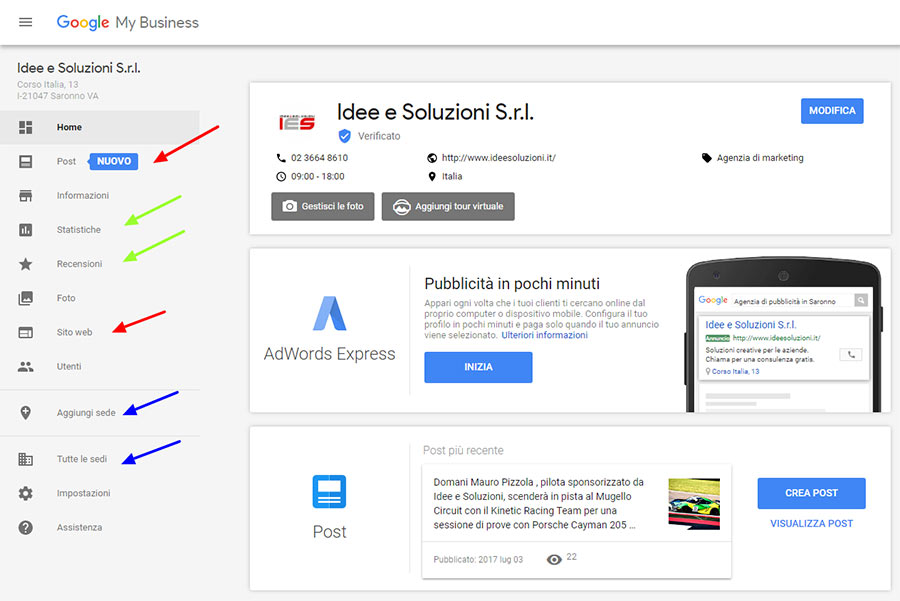Click the Impostazioni gear icon

tap(25, 493)
